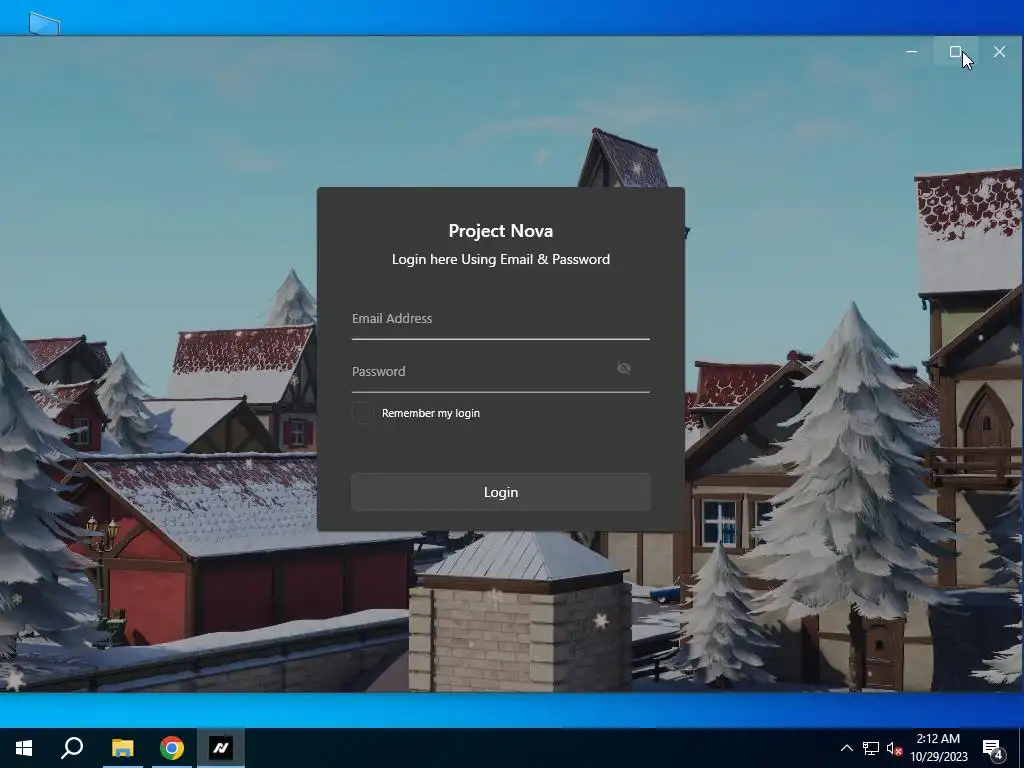Image resolution: width=1024 pixels, height=768 pixels.
Task: Show hidden system tray icons
Action: (x=846, y=748)
